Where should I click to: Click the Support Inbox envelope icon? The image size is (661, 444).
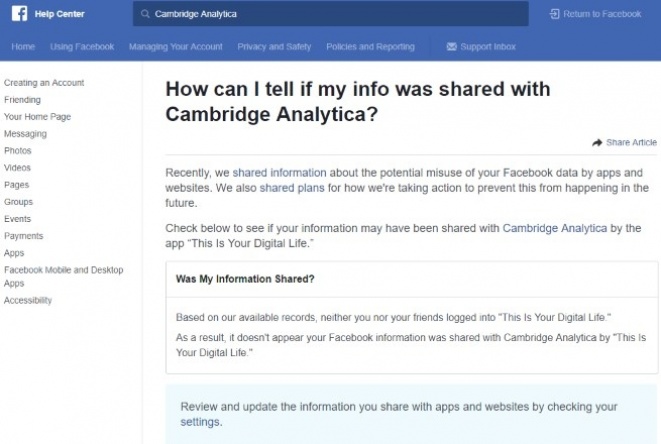[451, 46]
